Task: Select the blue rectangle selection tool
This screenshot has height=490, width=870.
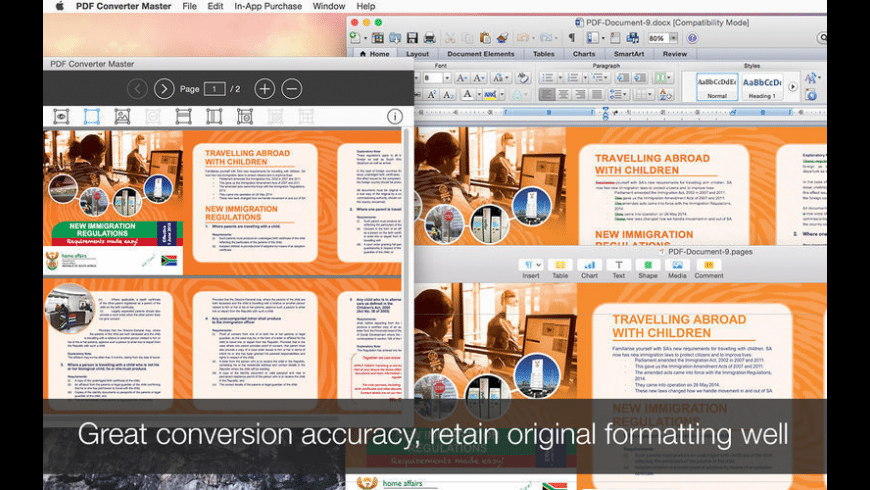Action: click(x=92, y=116)
